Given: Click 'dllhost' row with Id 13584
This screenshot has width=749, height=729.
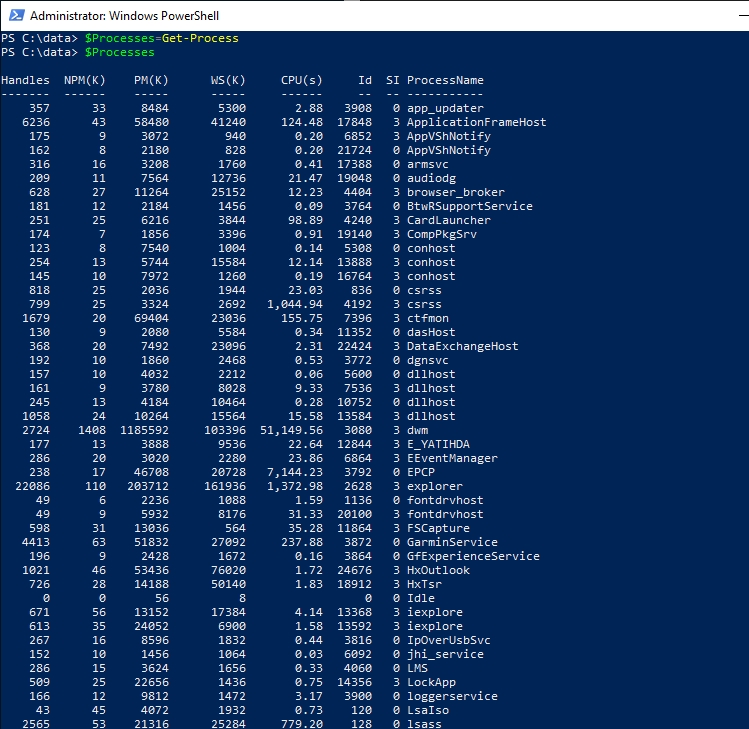Looking at the screenshot, I should click(x=228, y=416).
